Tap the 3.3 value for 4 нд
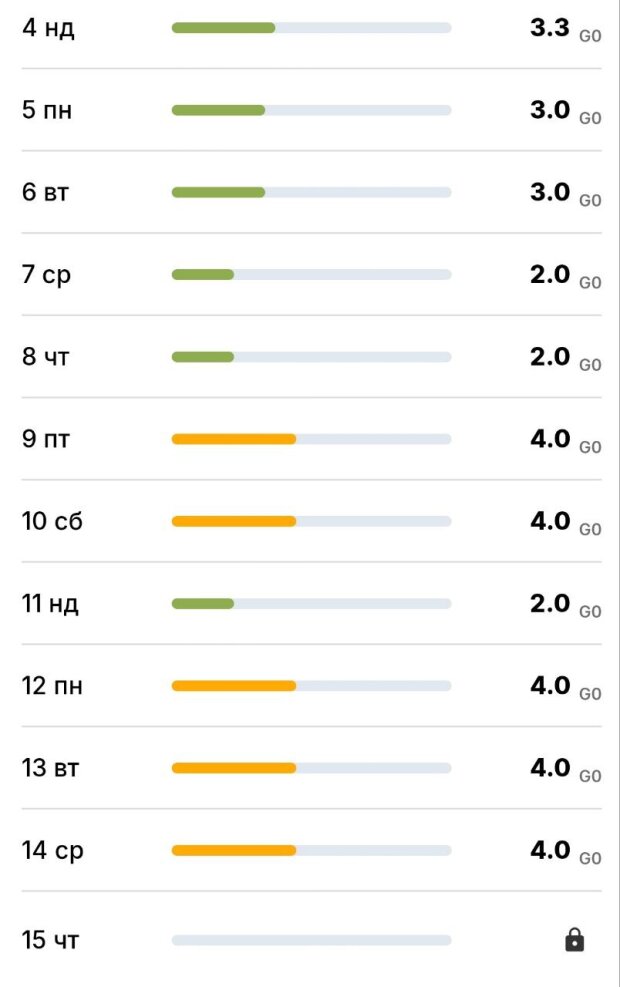 pos(550,28)
